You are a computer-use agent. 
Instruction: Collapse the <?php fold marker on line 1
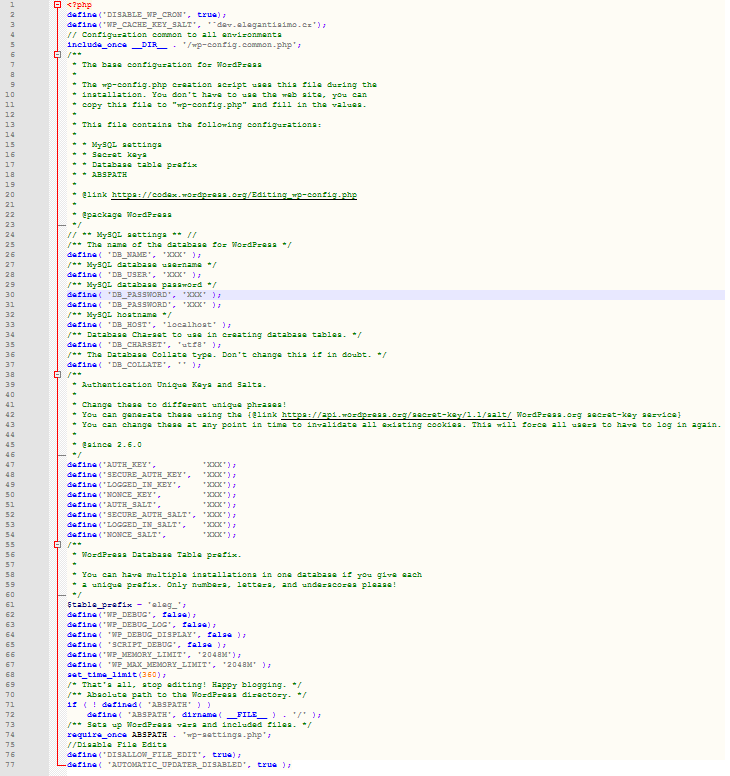(57, 5)
